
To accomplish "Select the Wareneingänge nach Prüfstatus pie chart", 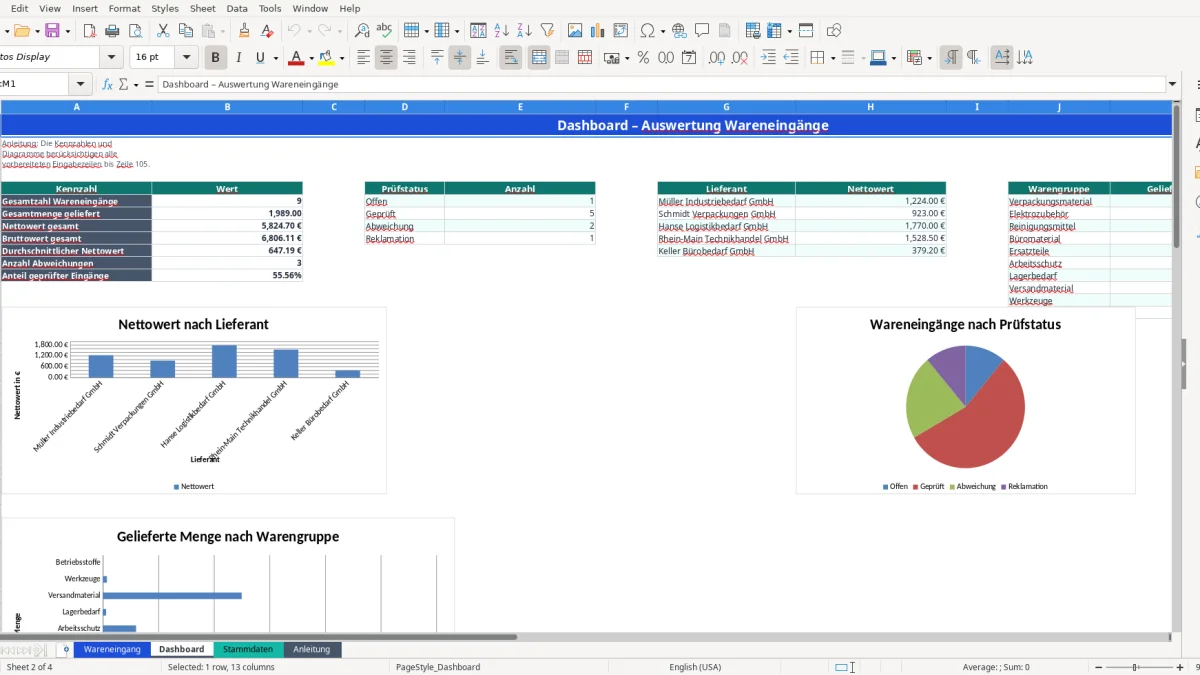I will tap(965, 400).
